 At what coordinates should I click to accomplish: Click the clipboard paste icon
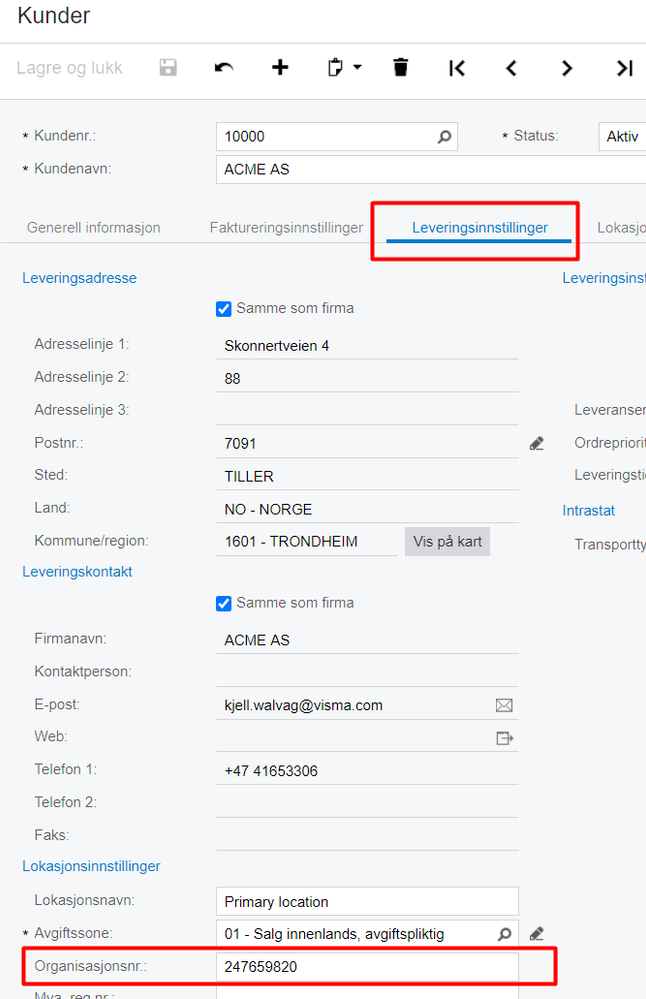click(335, 68)
